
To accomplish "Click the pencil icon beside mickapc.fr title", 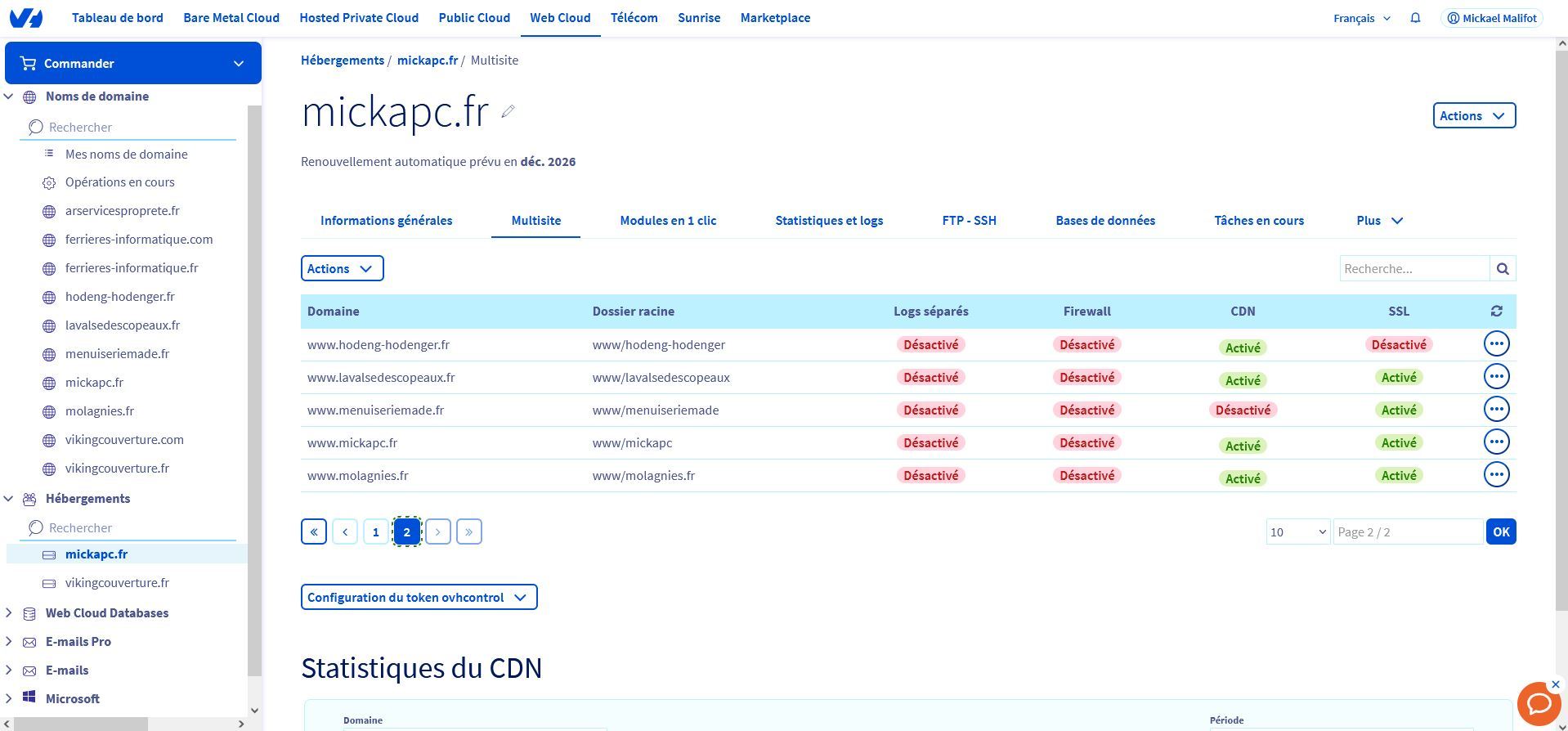I will pos(508,112).
